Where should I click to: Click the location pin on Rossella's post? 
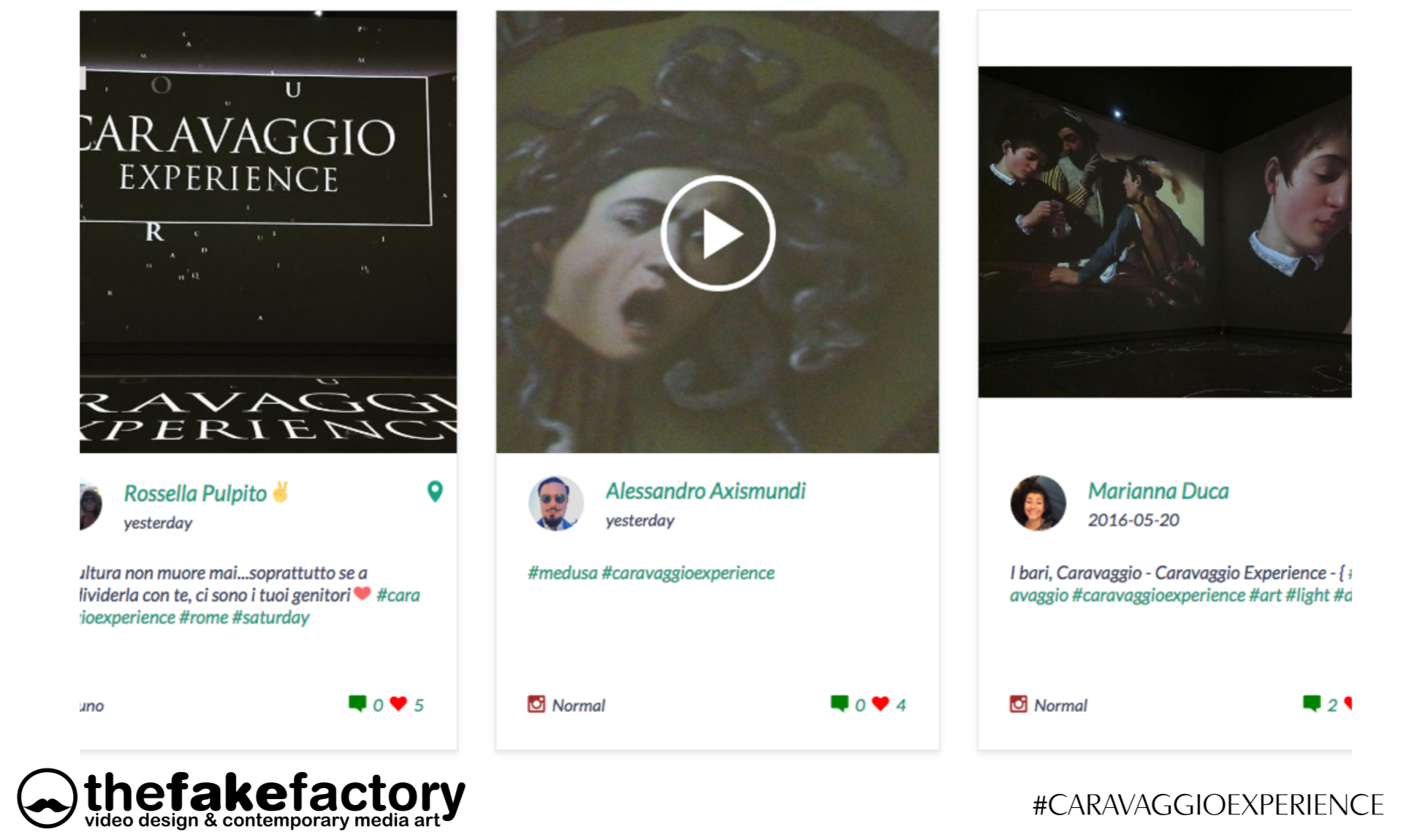435,492
